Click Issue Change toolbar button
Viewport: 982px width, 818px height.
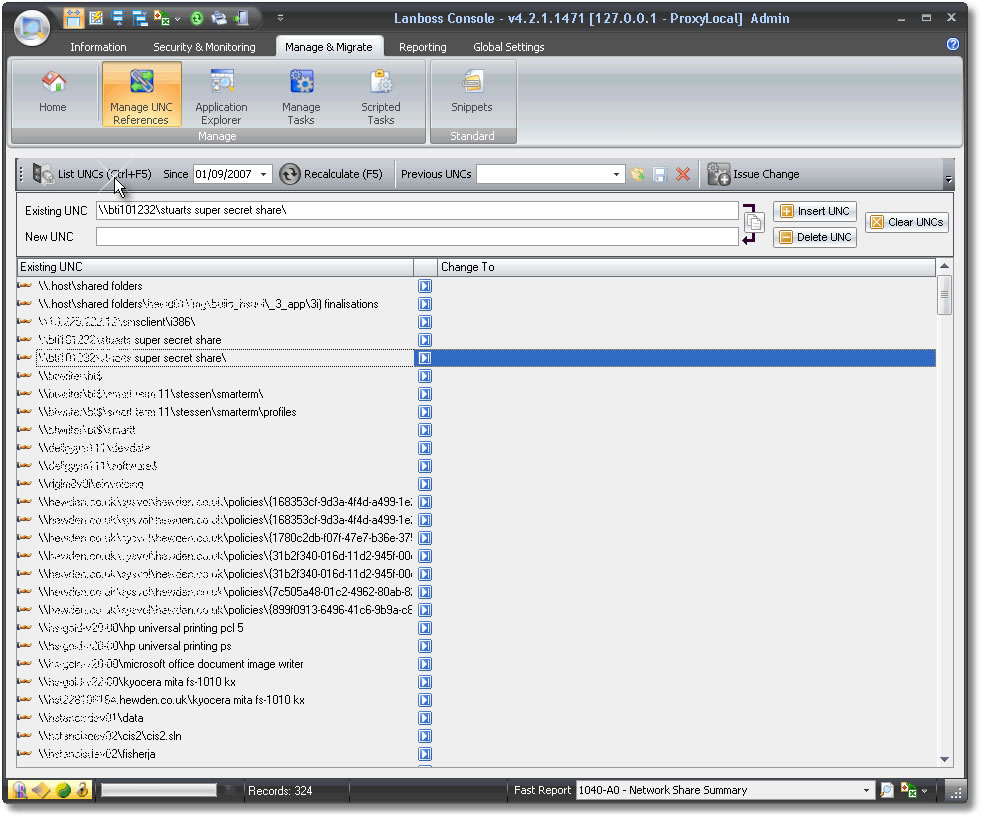754,174
